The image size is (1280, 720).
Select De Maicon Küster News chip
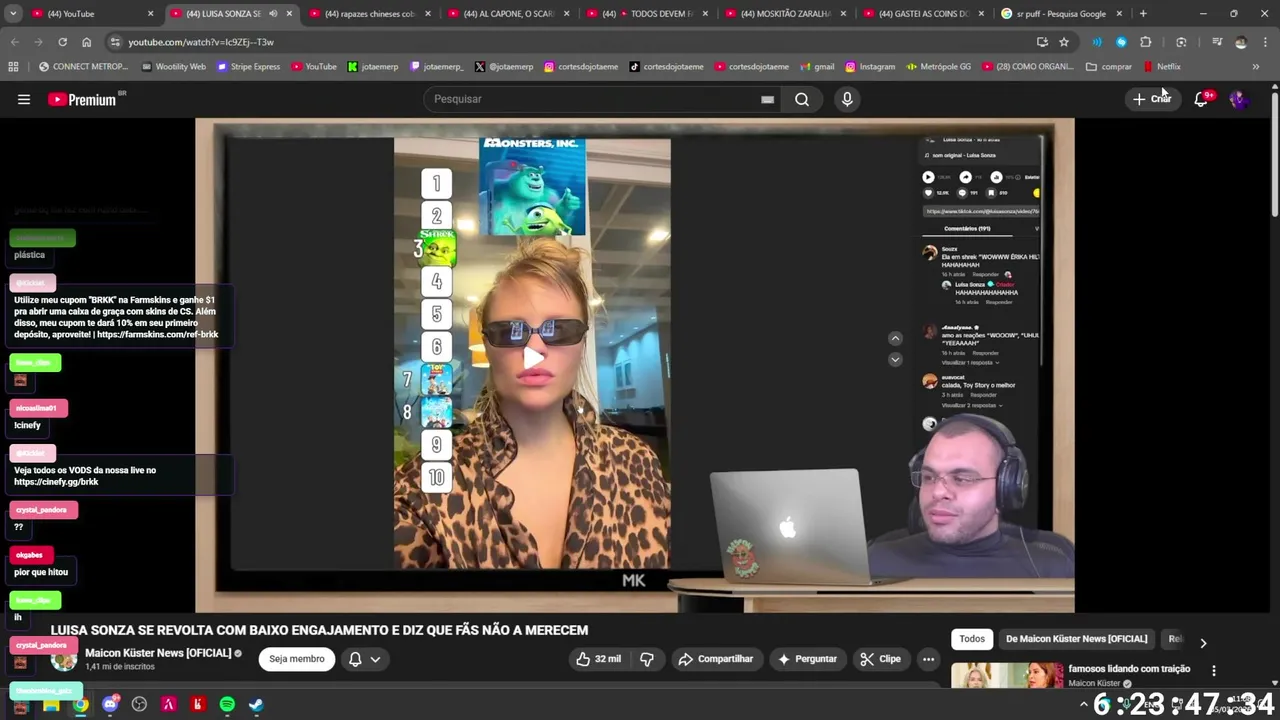[1076, 639]
